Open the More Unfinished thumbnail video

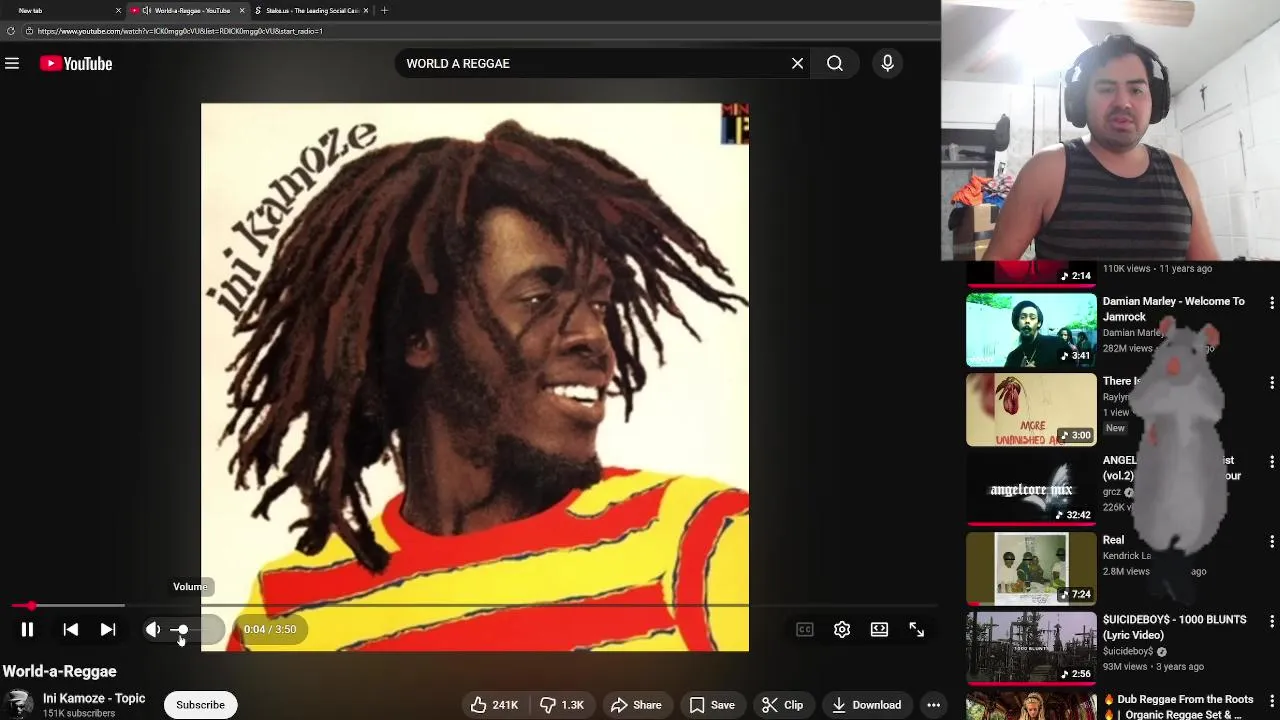tap(1031, 410)
